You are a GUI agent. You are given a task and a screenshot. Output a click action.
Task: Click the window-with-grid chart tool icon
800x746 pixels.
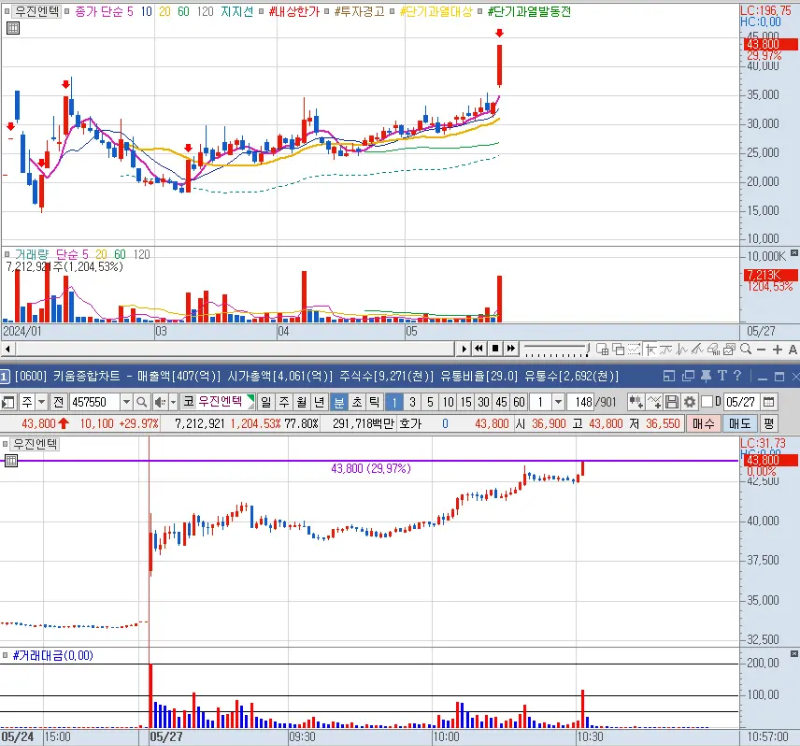[x=602, y=349]
